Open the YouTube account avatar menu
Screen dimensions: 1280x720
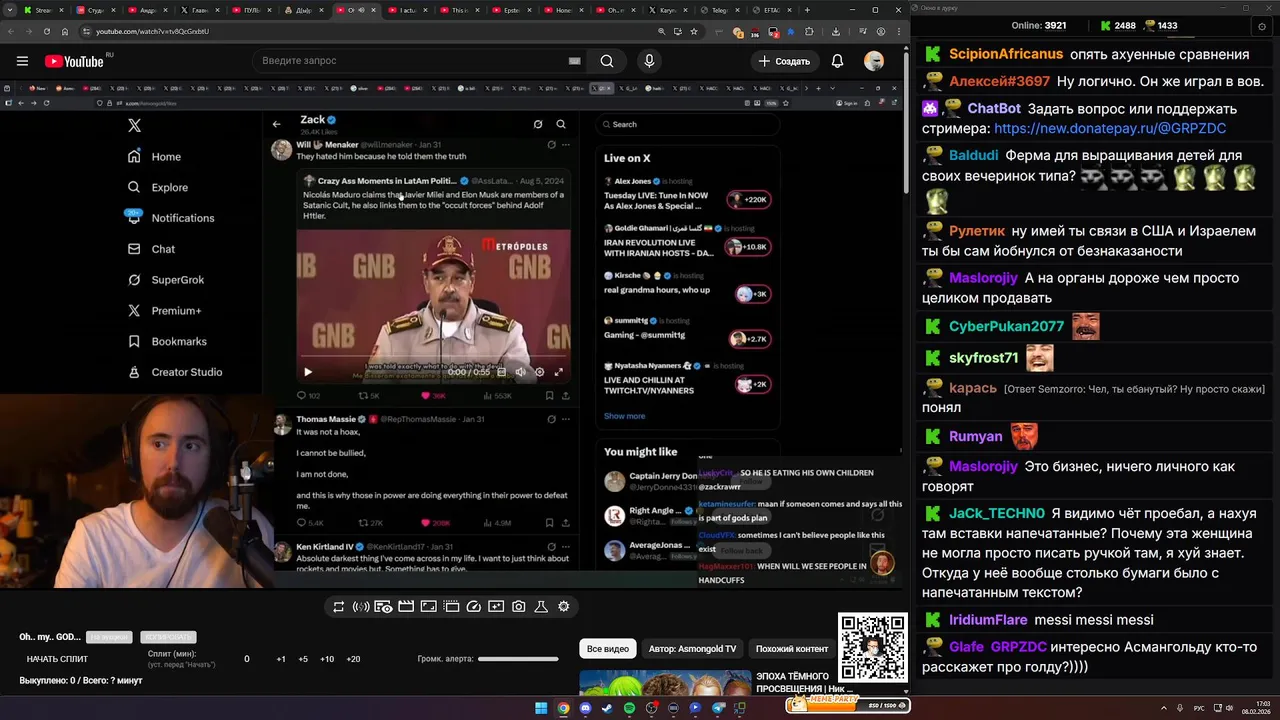click(874, 61)
